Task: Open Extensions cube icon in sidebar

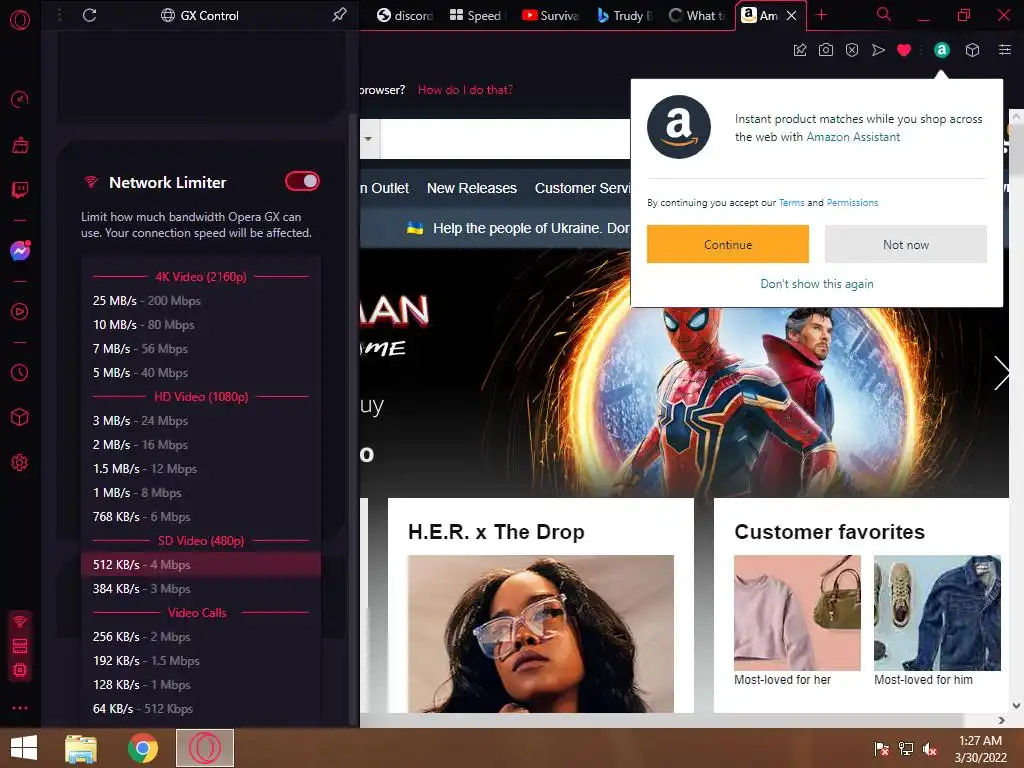Action: tap(20, 417)
